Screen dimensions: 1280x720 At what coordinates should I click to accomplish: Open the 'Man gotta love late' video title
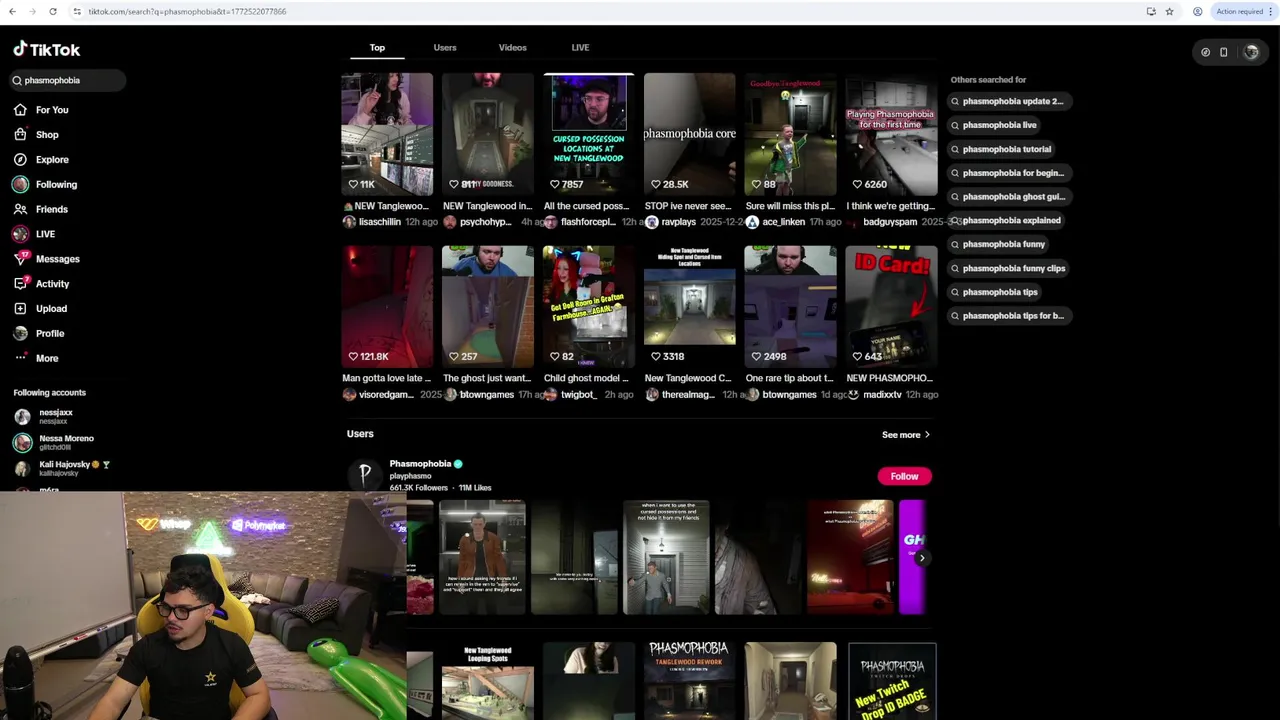pos(387,378)
